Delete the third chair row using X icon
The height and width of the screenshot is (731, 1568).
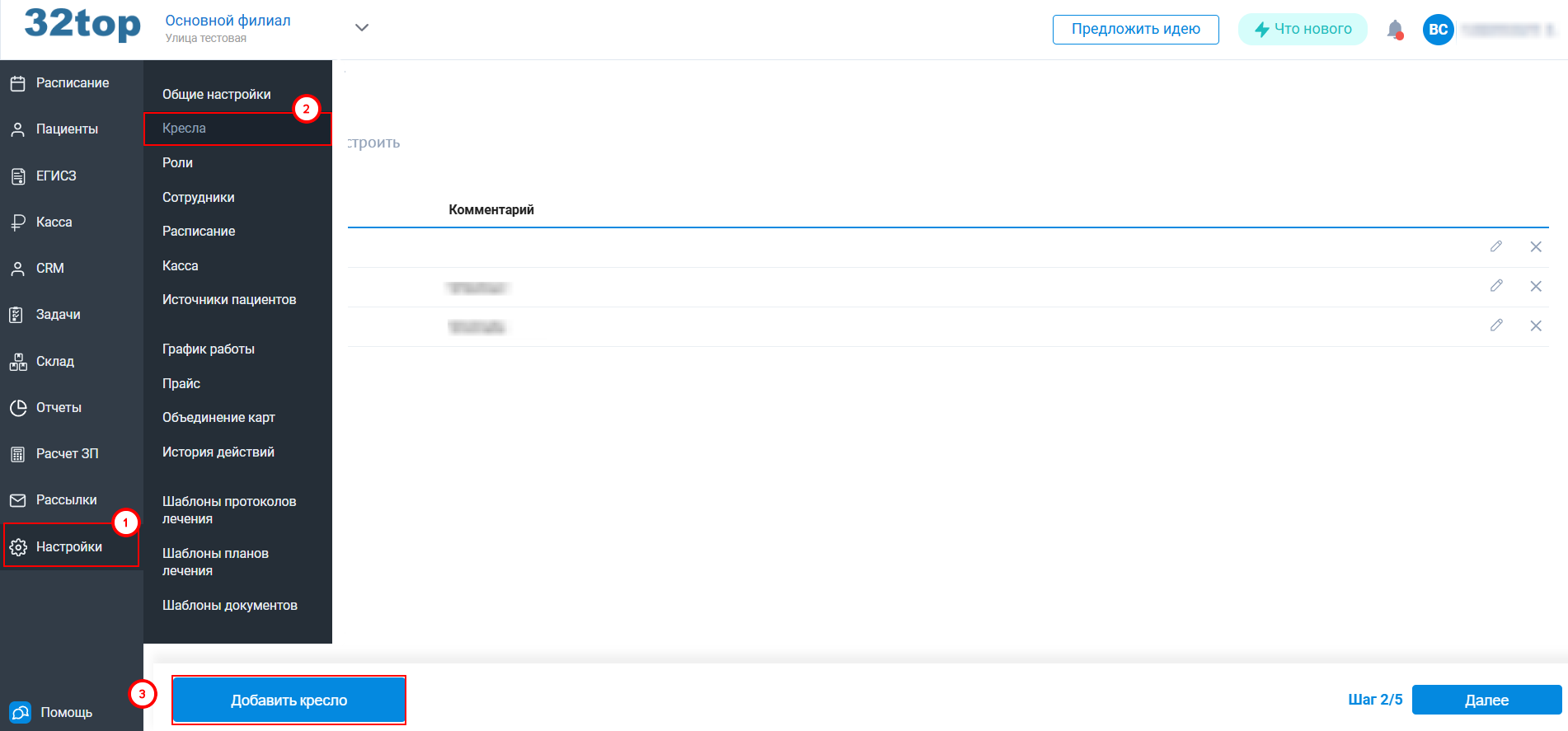(x=1535, y=326)
